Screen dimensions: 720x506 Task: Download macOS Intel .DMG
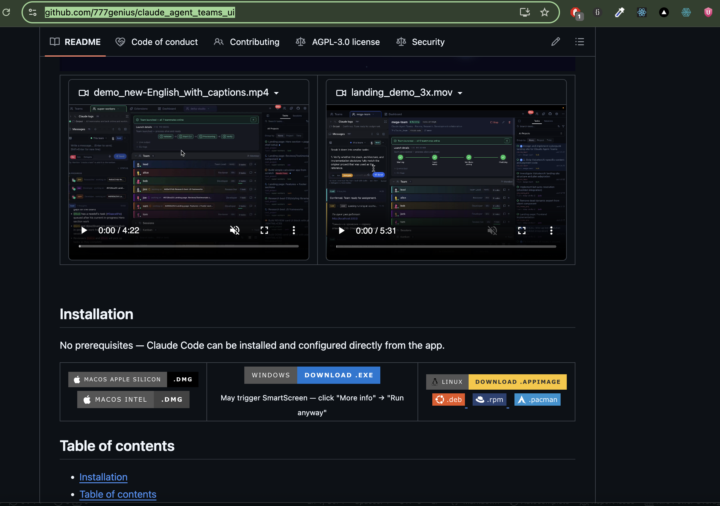pyautogui.click(x=133, y=399)
